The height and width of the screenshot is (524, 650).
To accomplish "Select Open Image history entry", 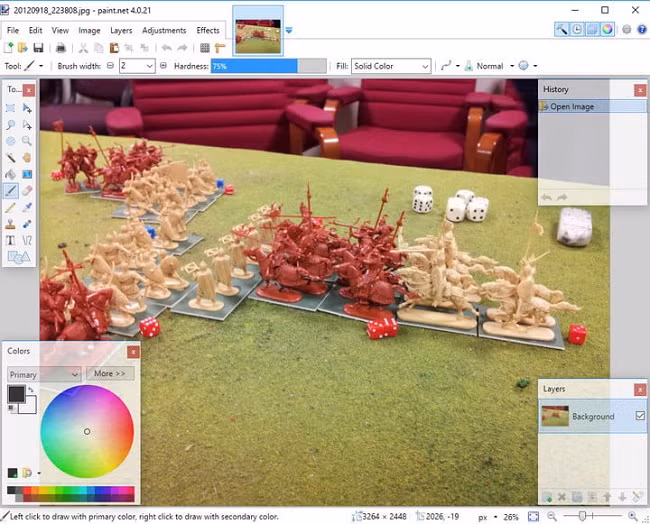I will click(574, 107).
